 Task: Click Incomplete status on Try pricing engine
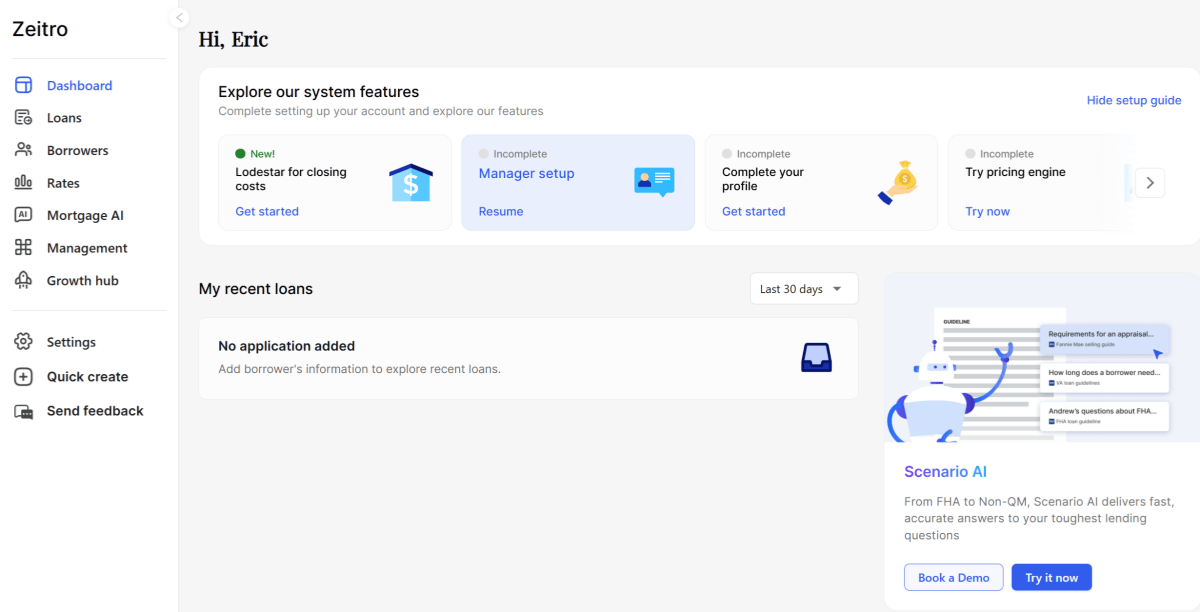(1000, 154)
